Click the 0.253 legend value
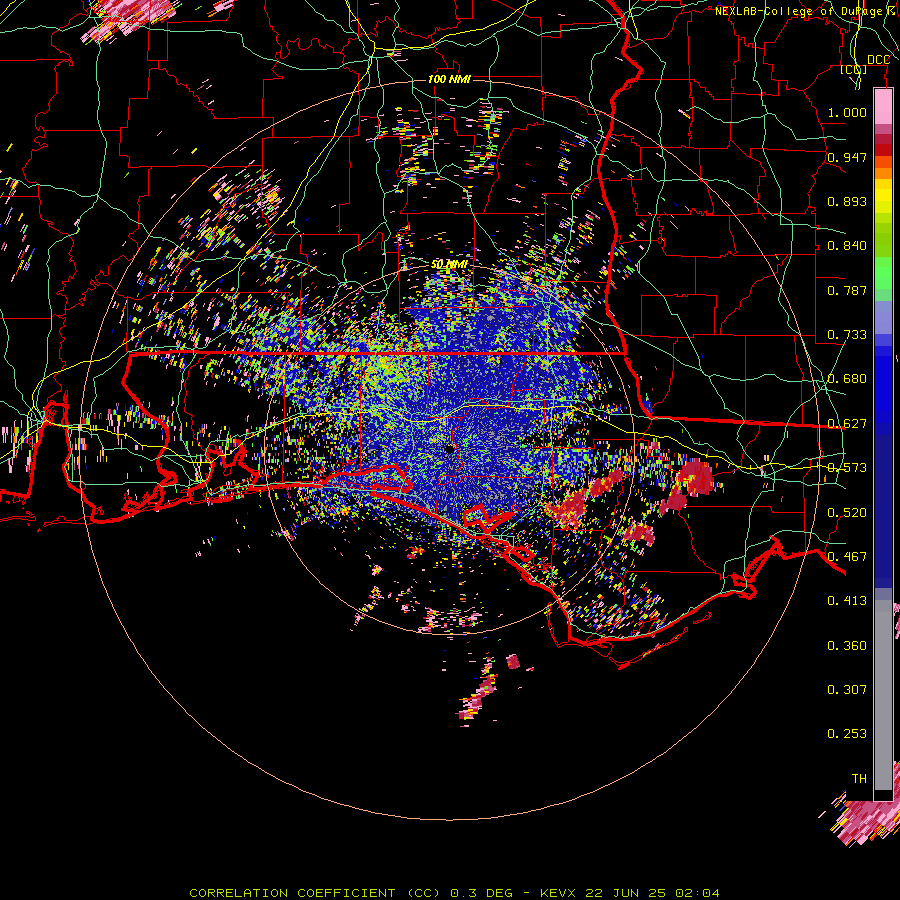This screenshot has width=900, height=900. pyautogui.click(x=847, y=734)
